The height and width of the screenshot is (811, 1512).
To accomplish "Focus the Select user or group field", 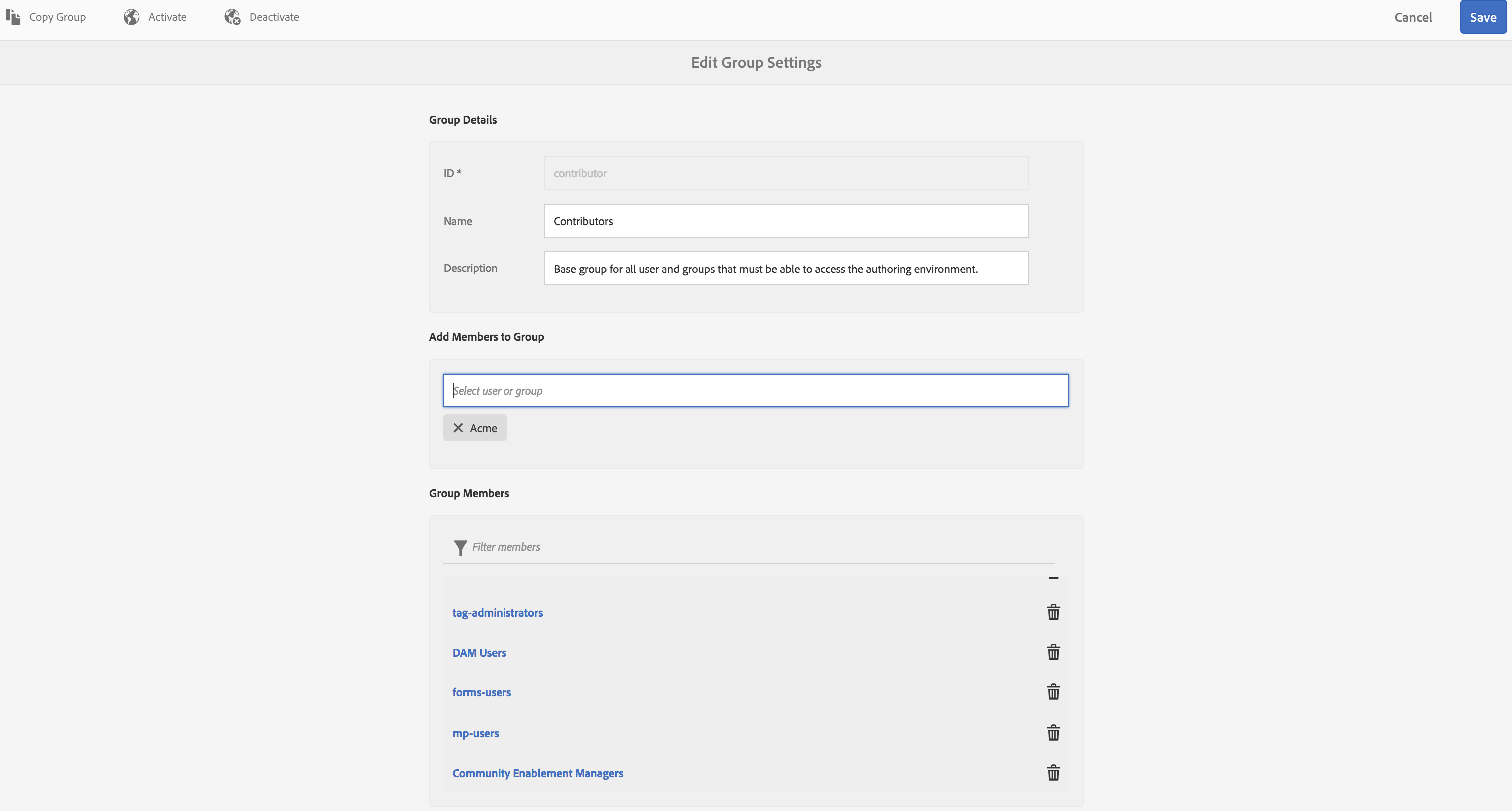I will [x=756, y=391].
